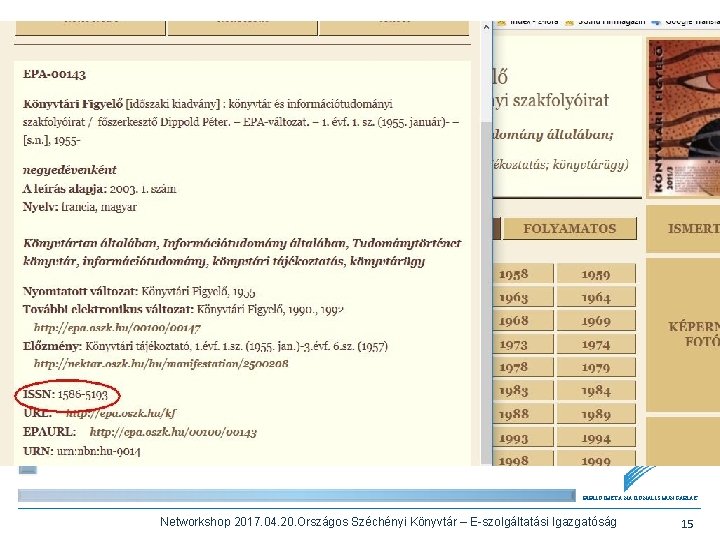This screenshot has height=540, width=720.
Task: Open the ISMERT menu button
Action: (x=683, y=229)
